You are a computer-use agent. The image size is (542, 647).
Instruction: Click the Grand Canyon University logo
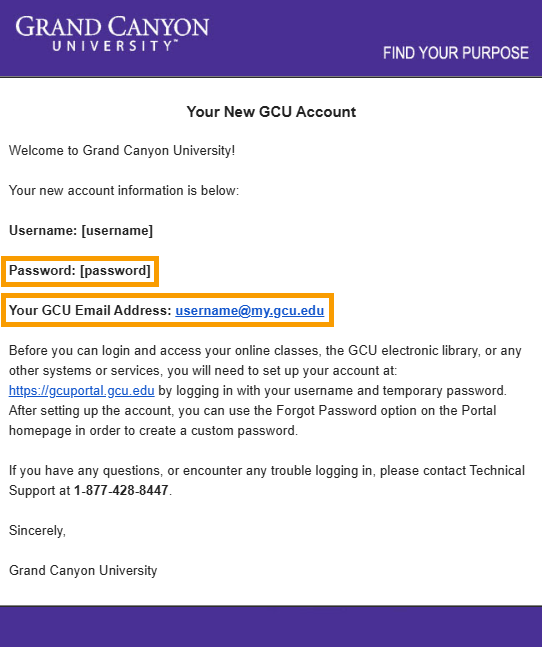click(x=112, y=33)
